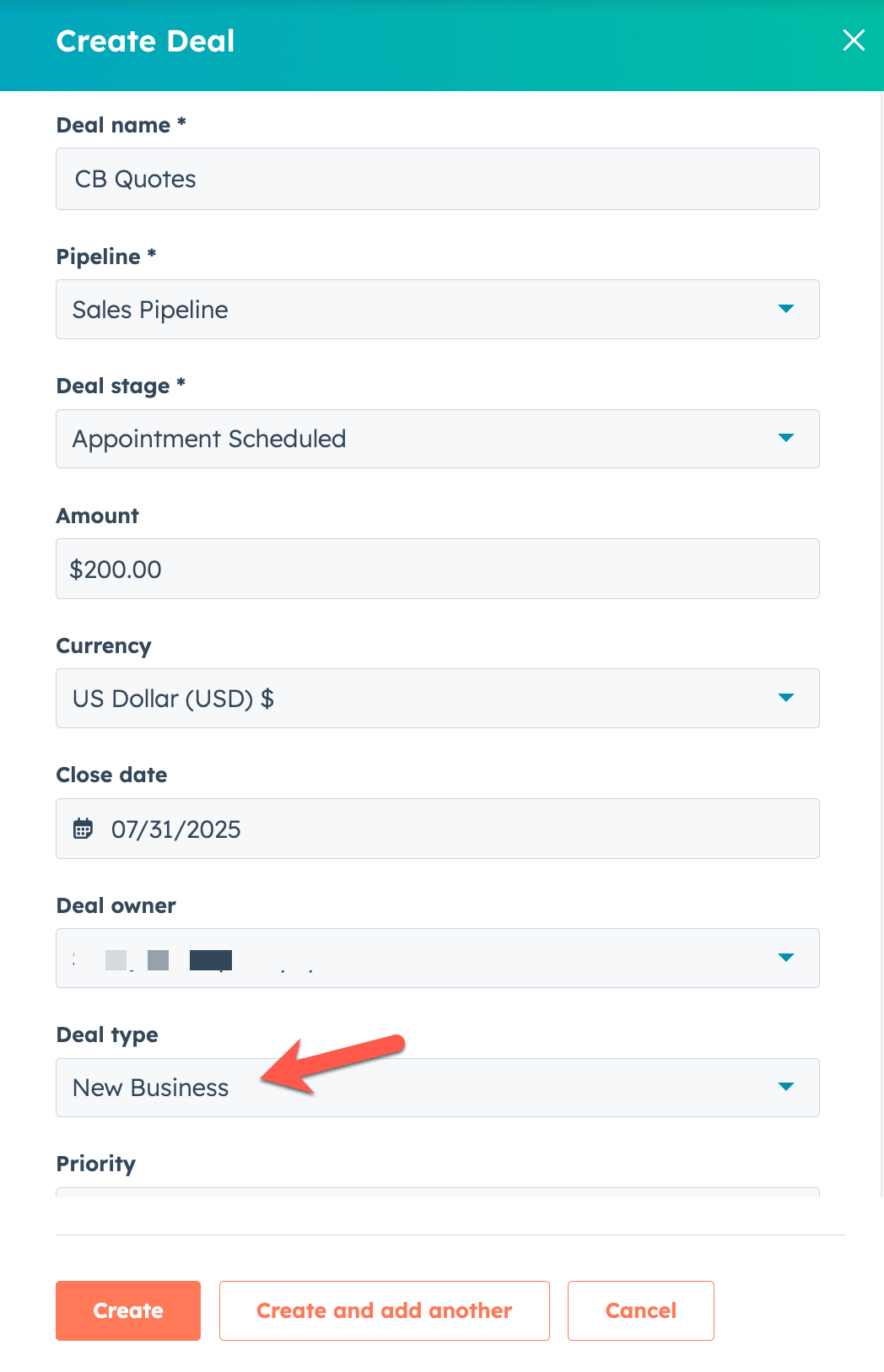Open the Deal owner dropdown field
884x1372 pixels.
pyautogui.click(x=422, y=959)
